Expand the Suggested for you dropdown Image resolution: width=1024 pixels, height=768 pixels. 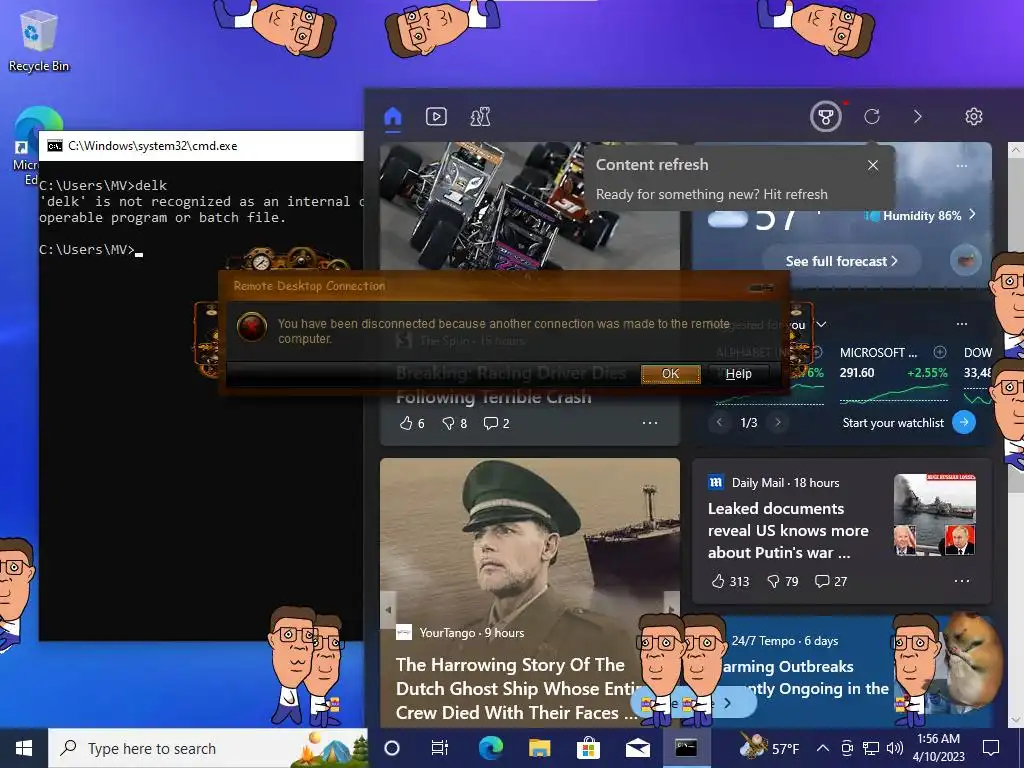(x=822, y=325)
